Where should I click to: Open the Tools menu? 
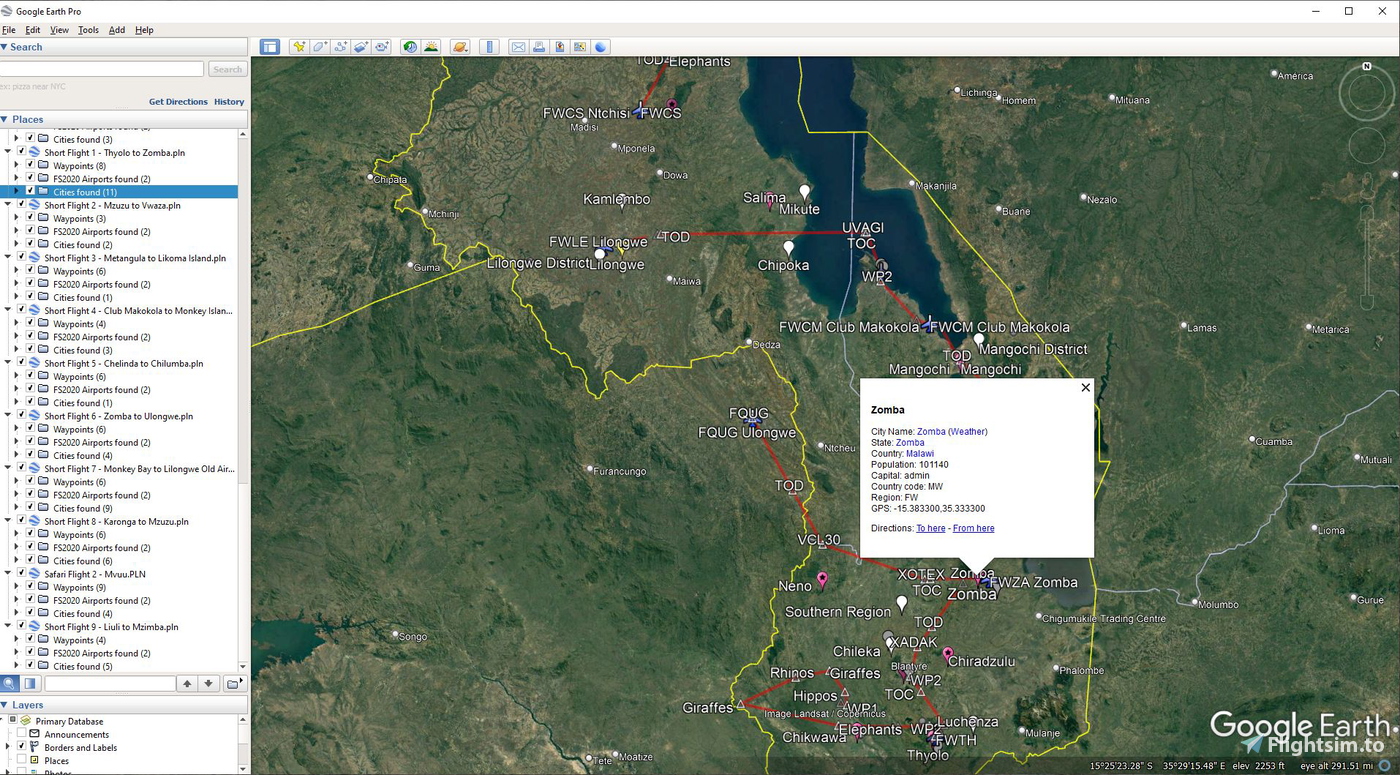88,30
